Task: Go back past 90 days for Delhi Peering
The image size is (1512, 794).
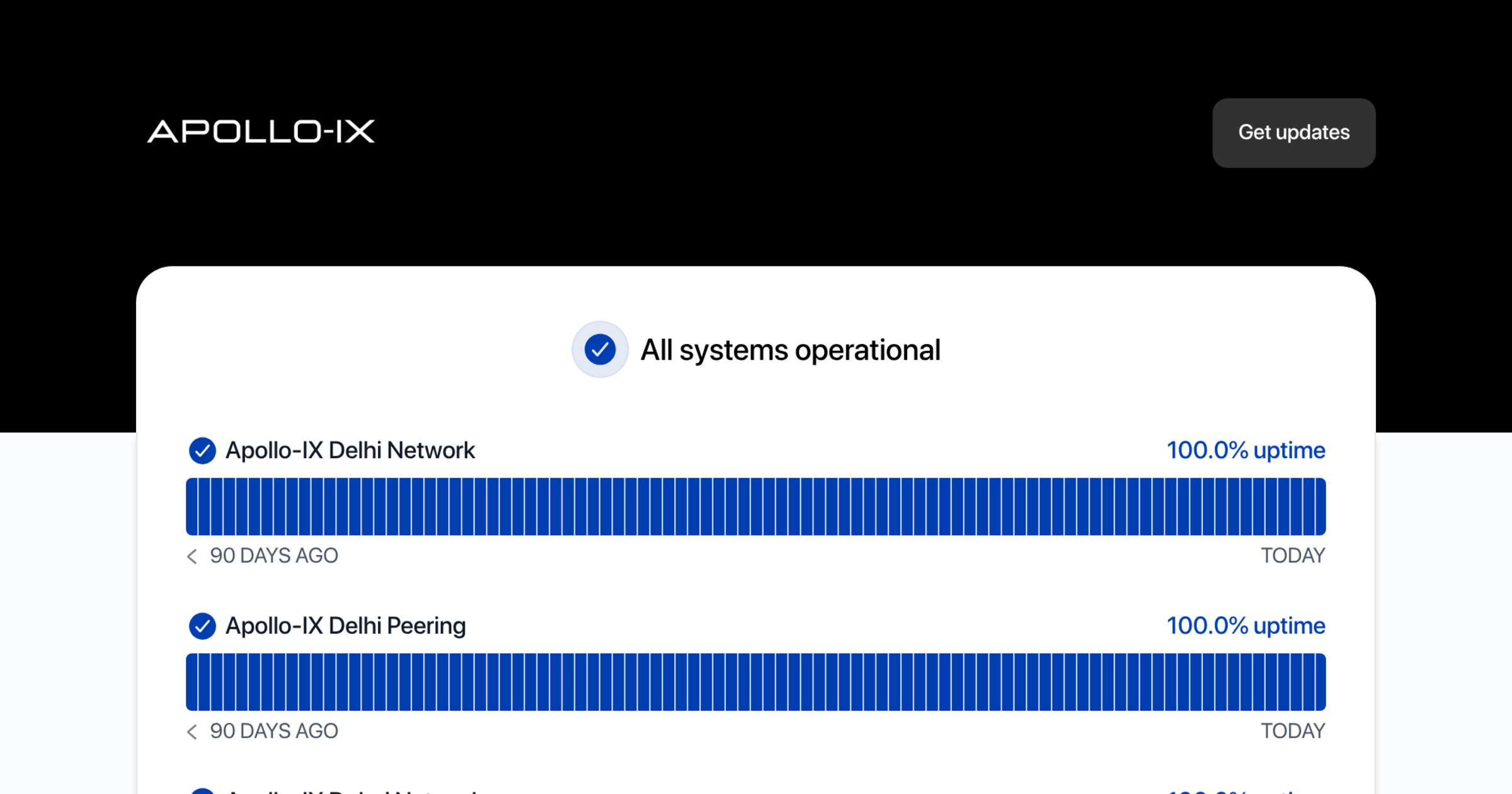Action: [192, 731]
